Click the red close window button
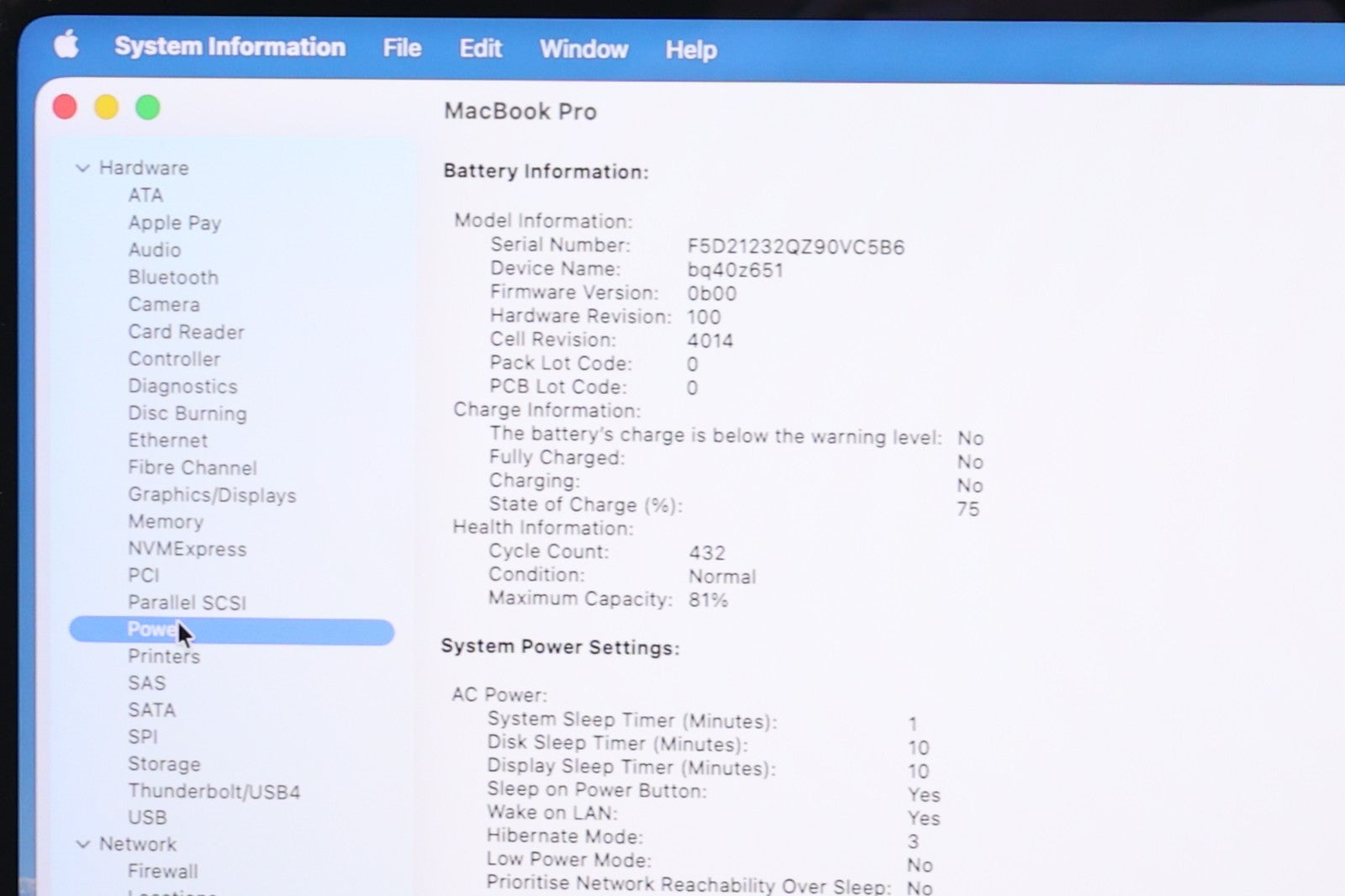 pyautogui.click(x=65, y=107)
